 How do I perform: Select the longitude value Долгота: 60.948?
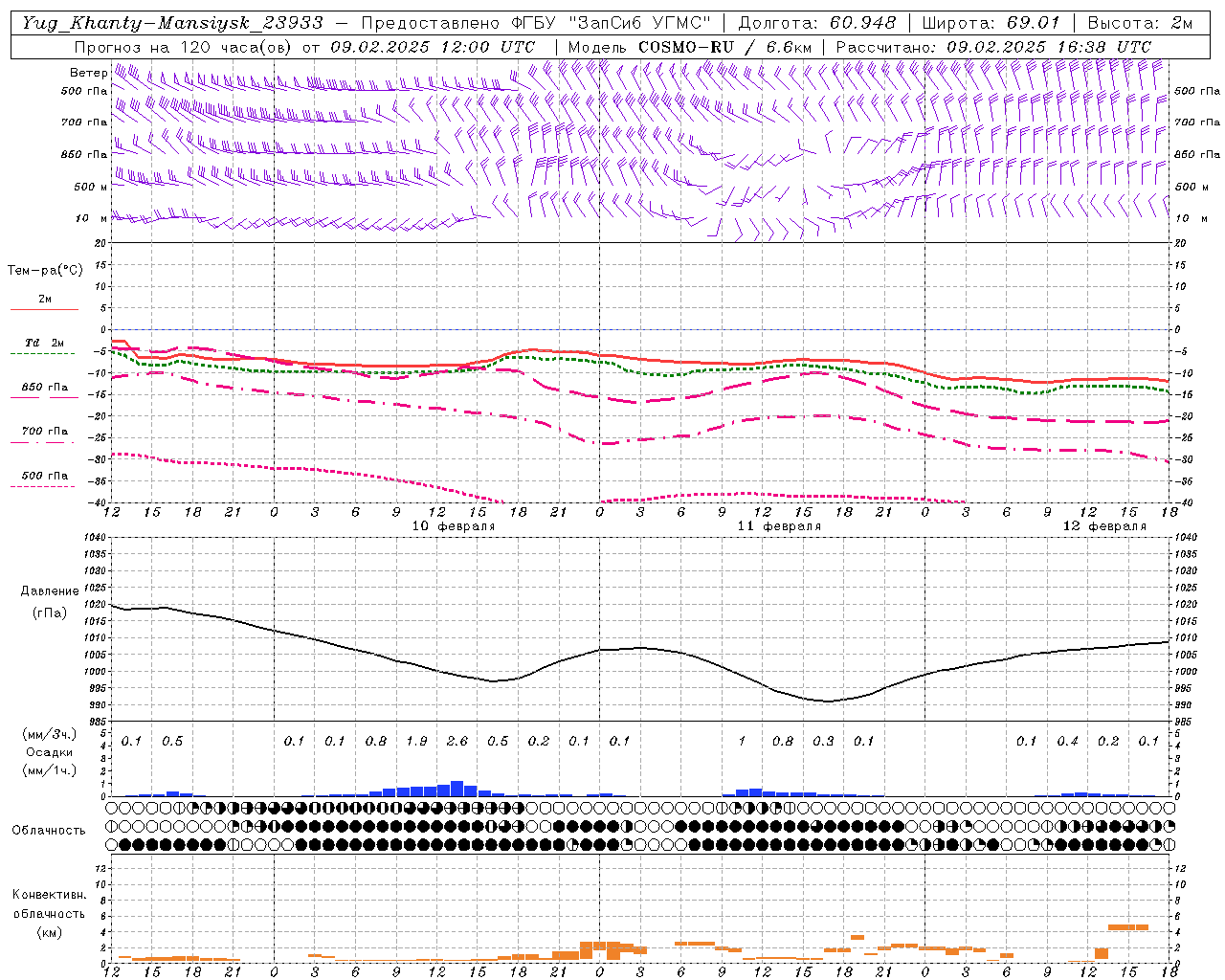tap(817, 22)
